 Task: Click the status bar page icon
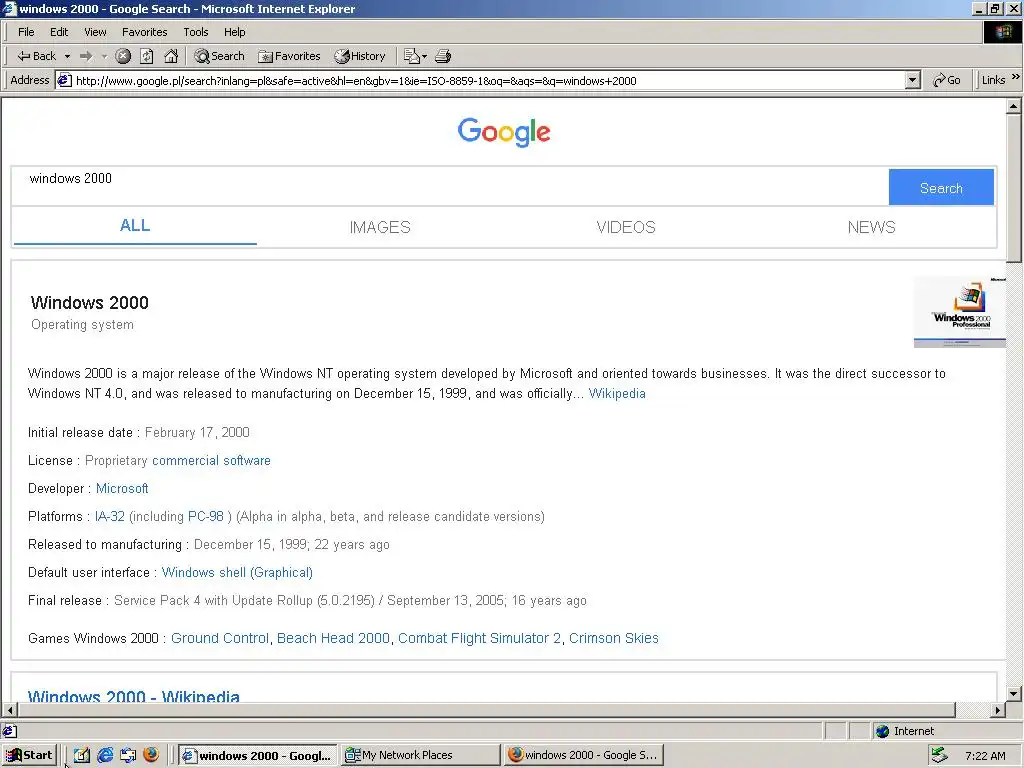10,731
